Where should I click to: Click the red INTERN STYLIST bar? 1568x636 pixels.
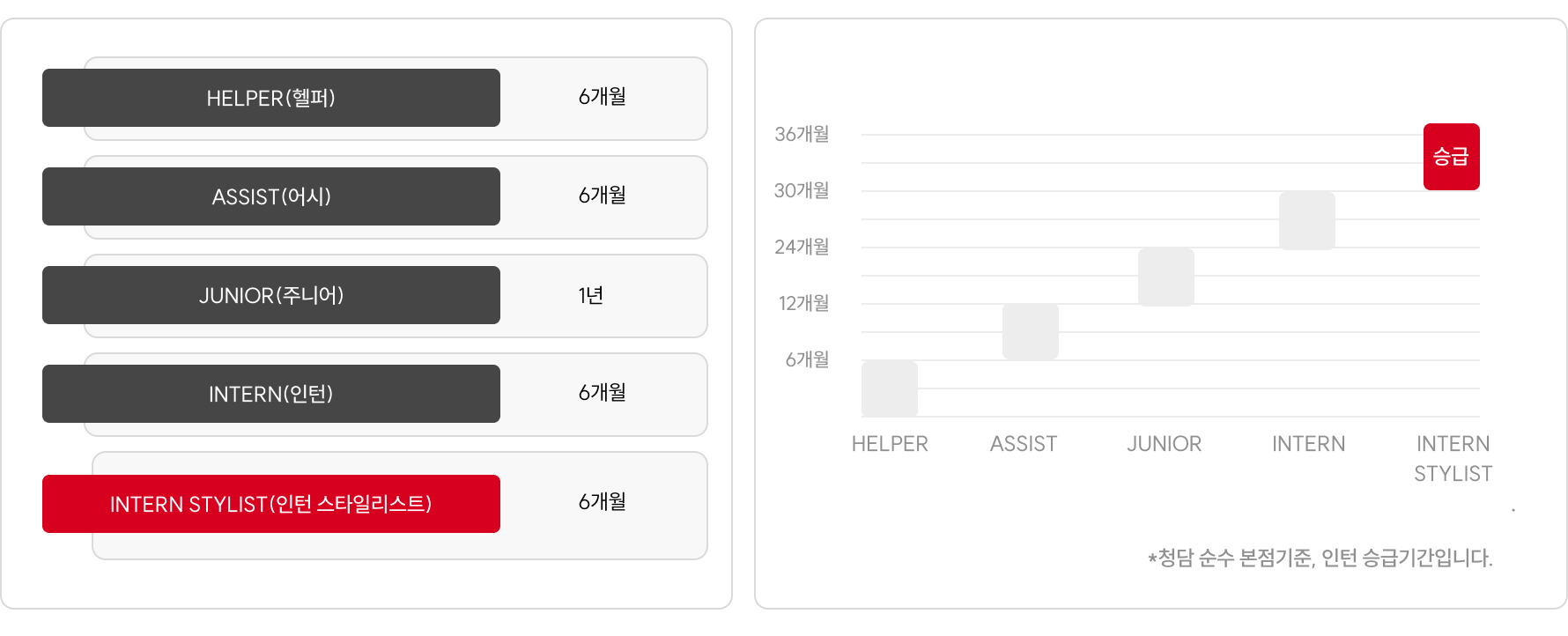point(271,504)
